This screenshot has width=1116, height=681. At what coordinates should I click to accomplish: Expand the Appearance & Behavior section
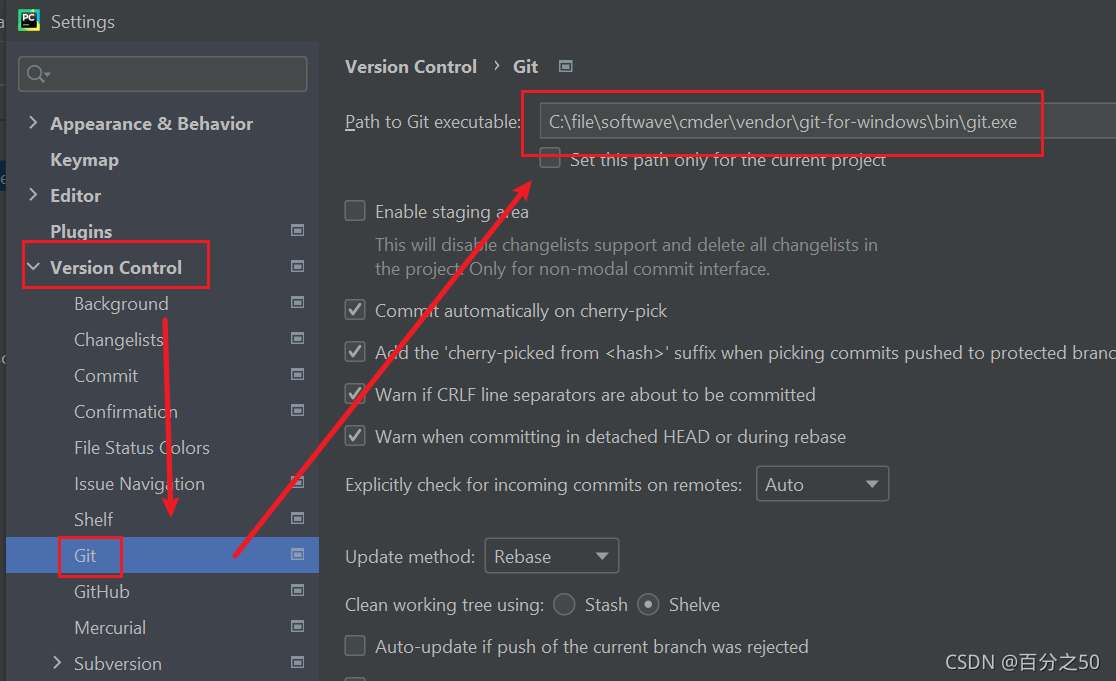(x=33, y=122)
